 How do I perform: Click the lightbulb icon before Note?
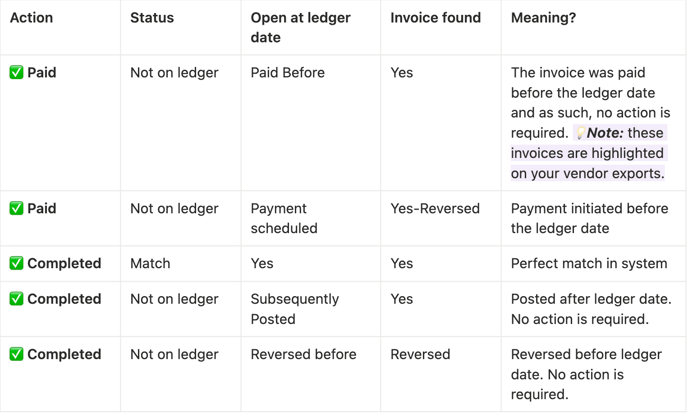(580, 133)
